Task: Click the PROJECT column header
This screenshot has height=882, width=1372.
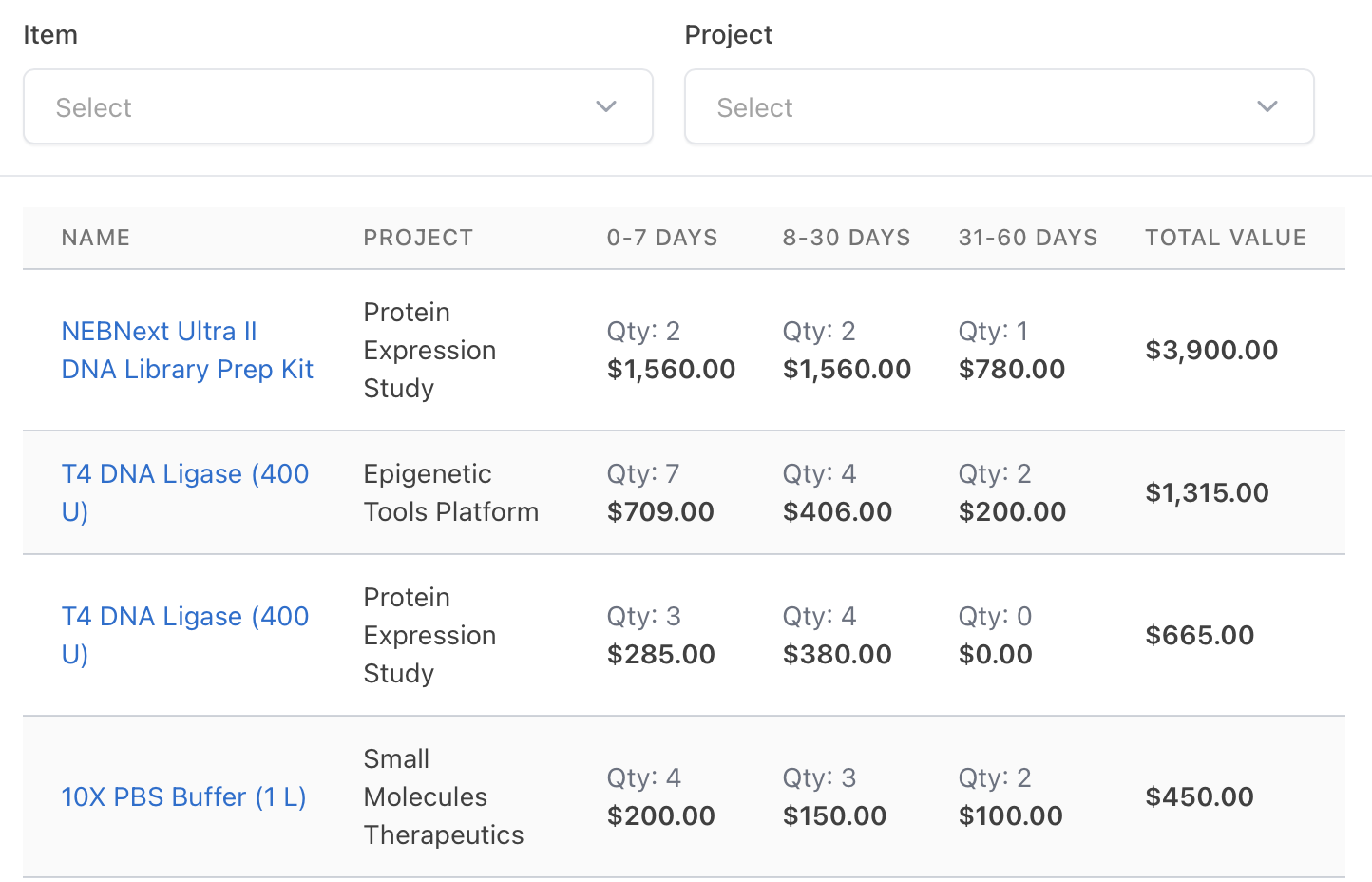Action: click(x=418, y=238)
